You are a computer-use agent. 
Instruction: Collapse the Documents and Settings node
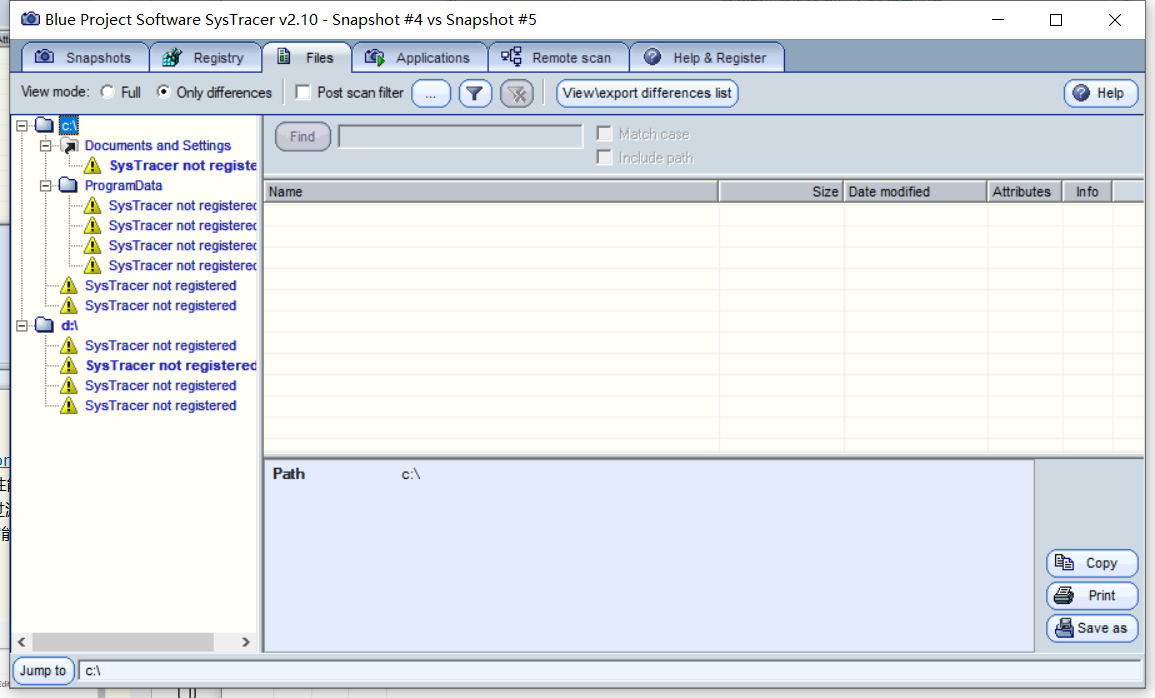[x=46, y=146]
